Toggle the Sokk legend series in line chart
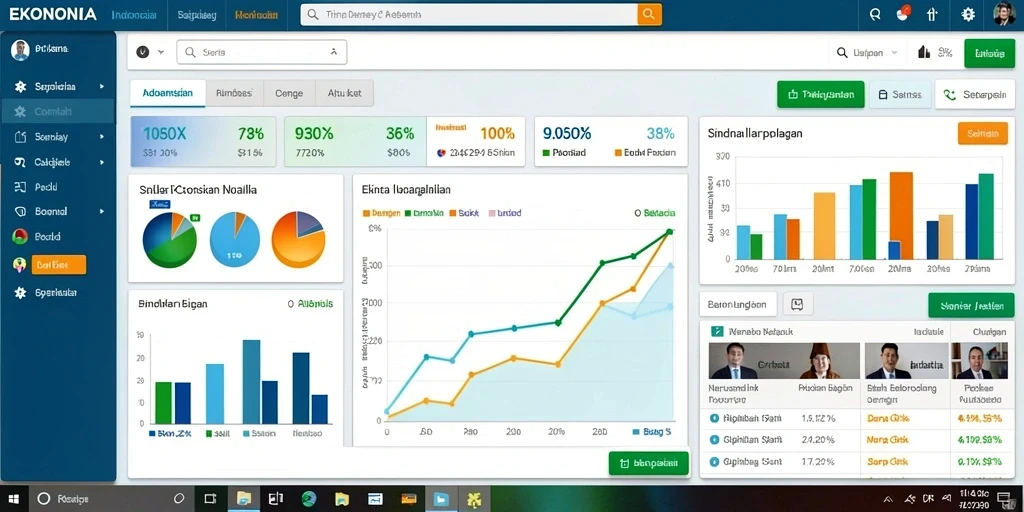This screenshot has width=1024, height=512. [x=464, y=213]
